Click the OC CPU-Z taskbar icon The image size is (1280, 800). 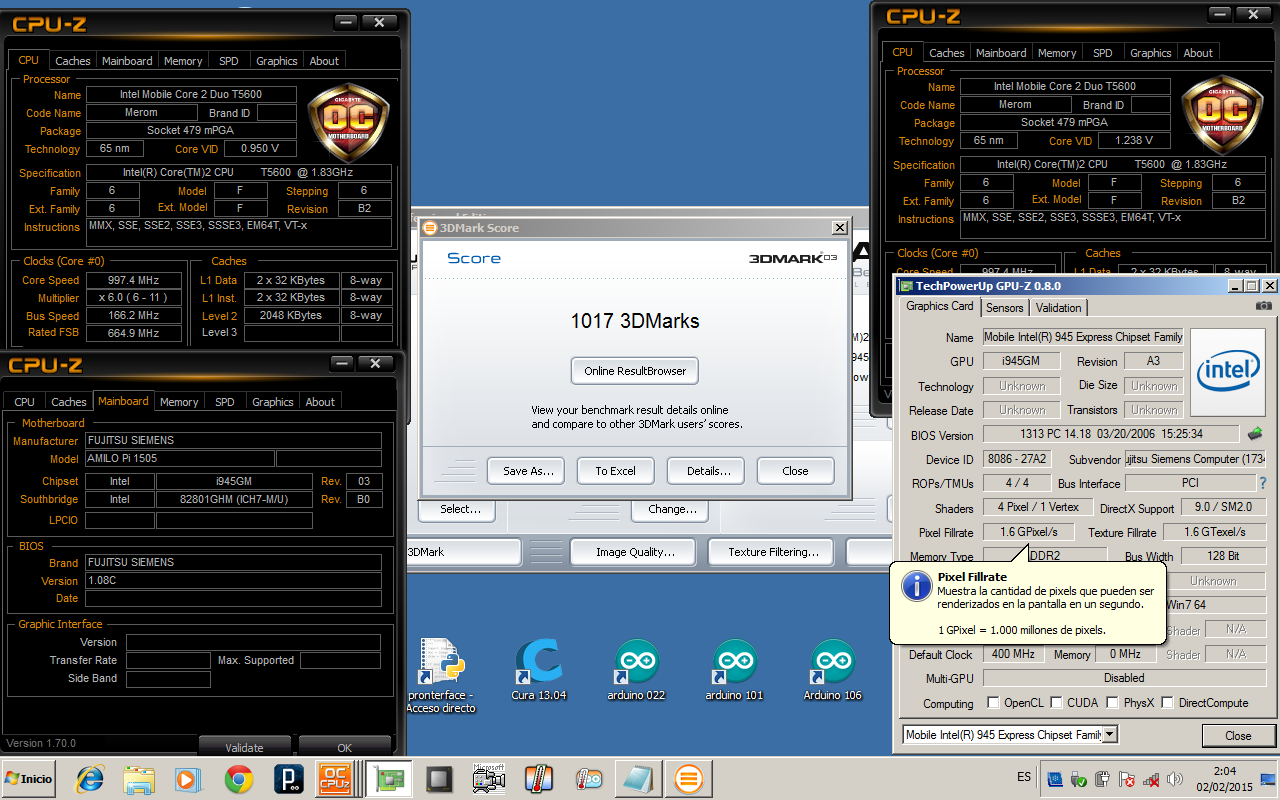337,779
